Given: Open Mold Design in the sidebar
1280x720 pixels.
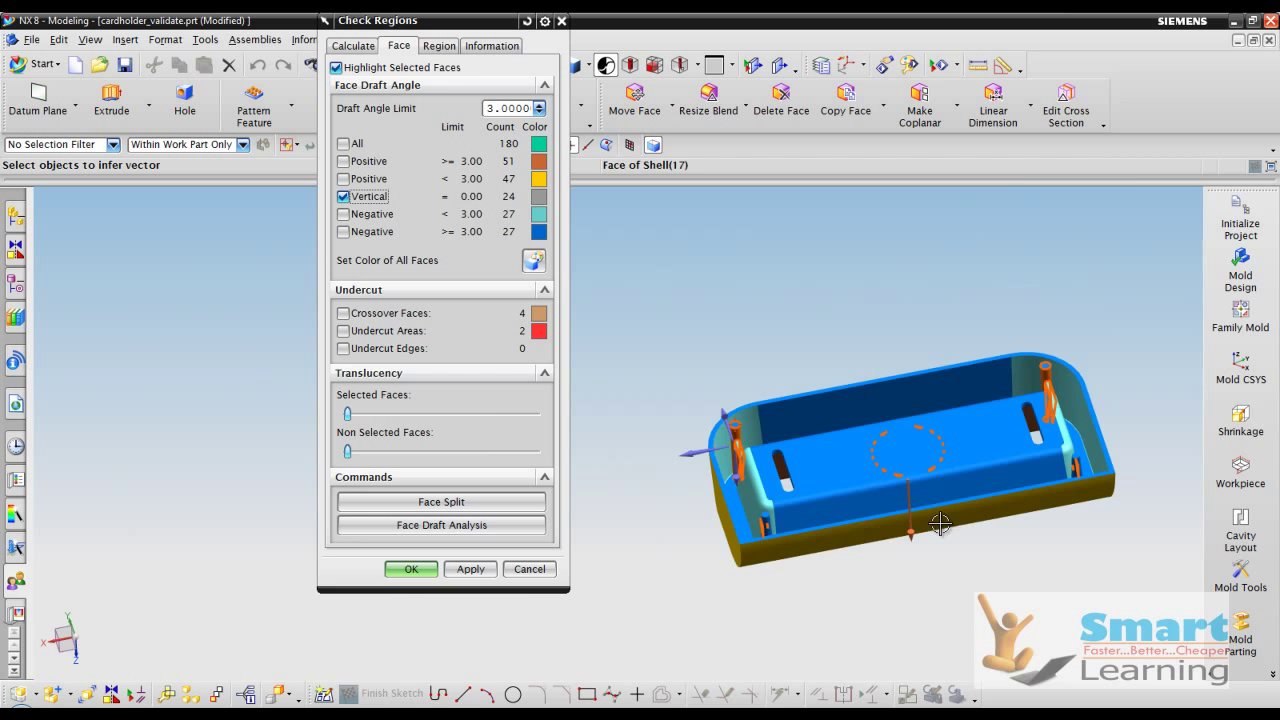Looking at the screenshot, I should click(1240, 269).
